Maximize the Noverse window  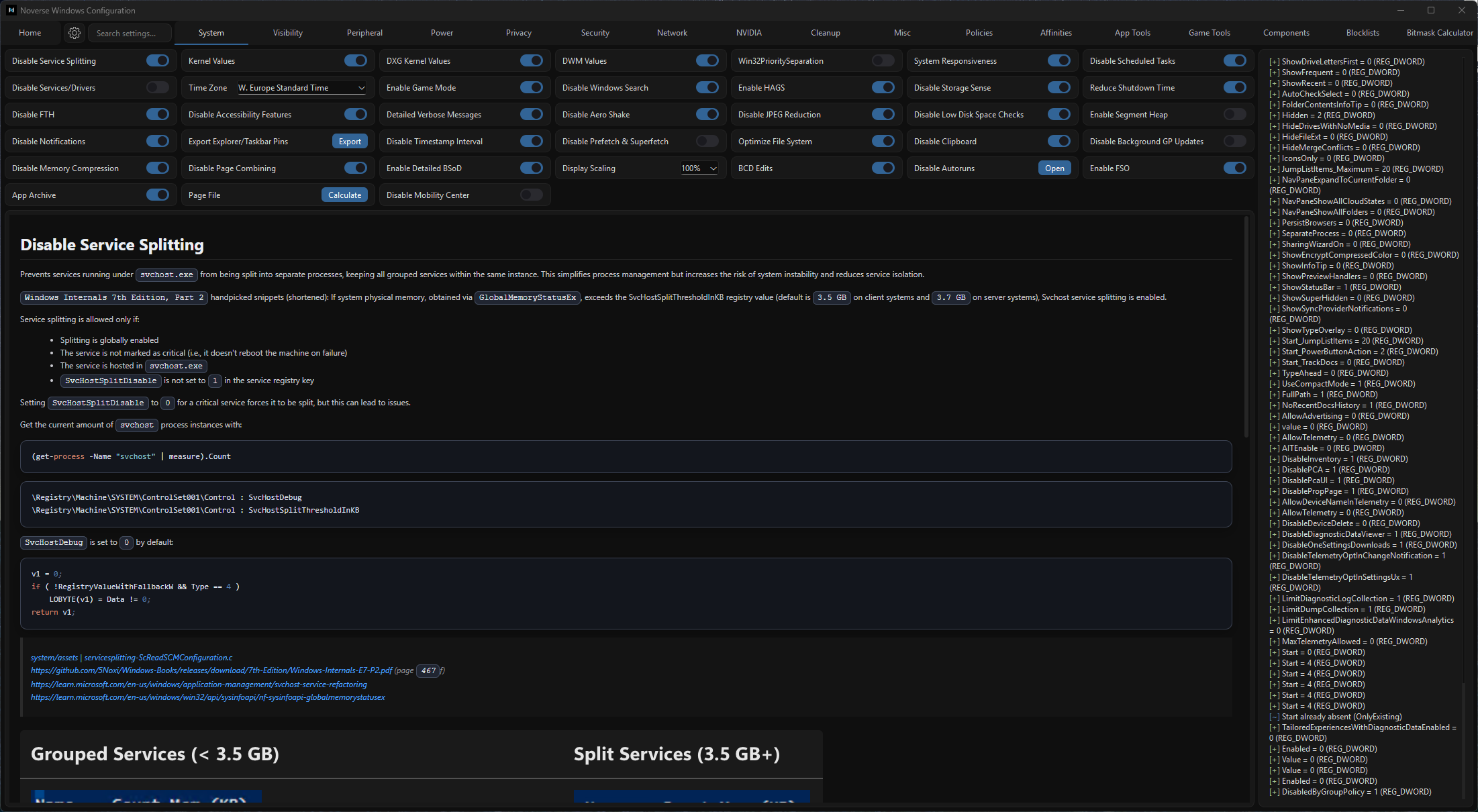(1430, 10)
